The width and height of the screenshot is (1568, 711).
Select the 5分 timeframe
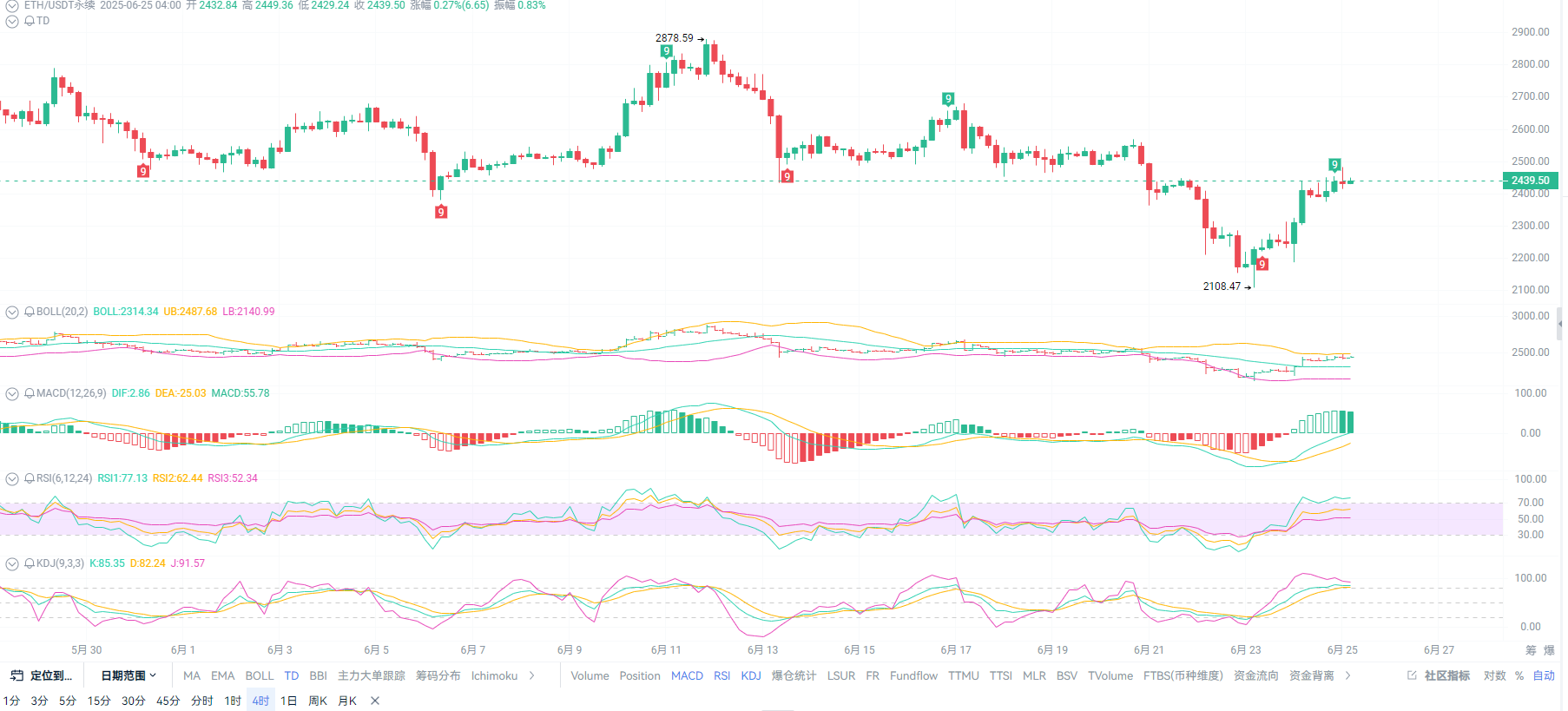(67, 701)
